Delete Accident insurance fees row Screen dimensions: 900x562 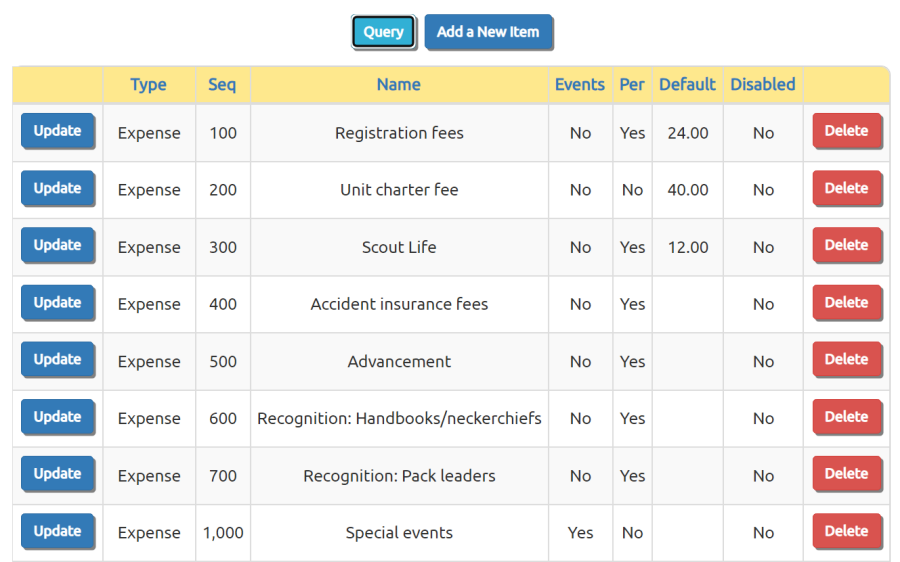click(847, 303)
